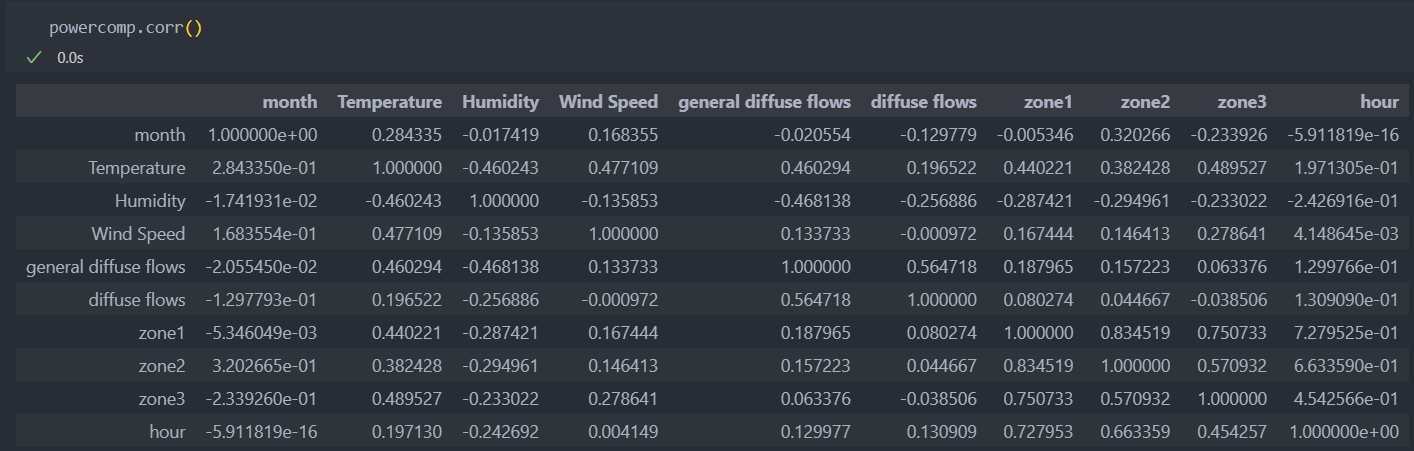Viewport: 1414px width, 451px height.
Task: Click the cell 7.279525e-01
Action: click(x=1347, y=333)
